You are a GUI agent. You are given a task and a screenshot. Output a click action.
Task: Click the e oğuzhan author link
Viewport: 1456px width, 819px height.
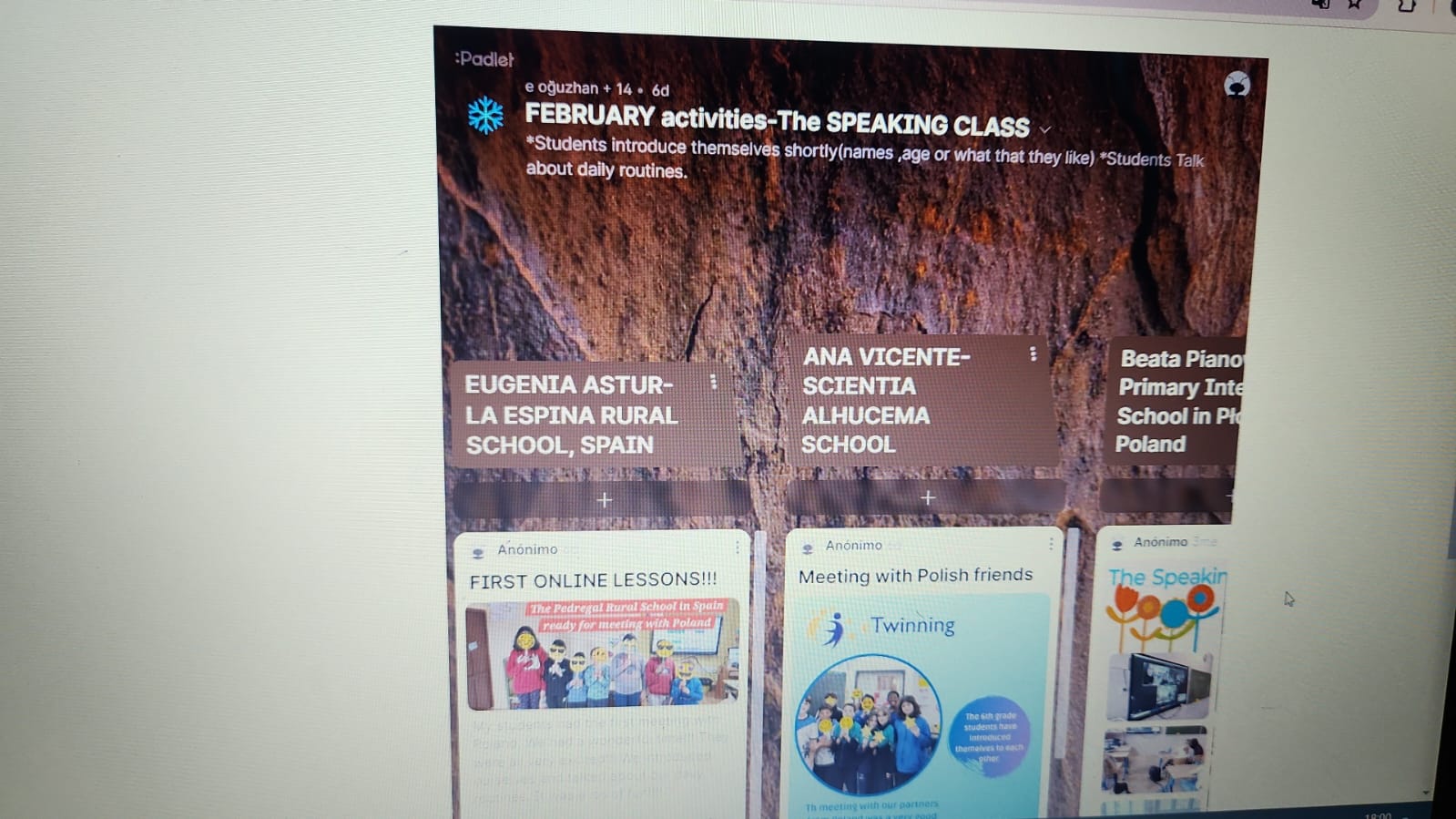tap(561, 87)
